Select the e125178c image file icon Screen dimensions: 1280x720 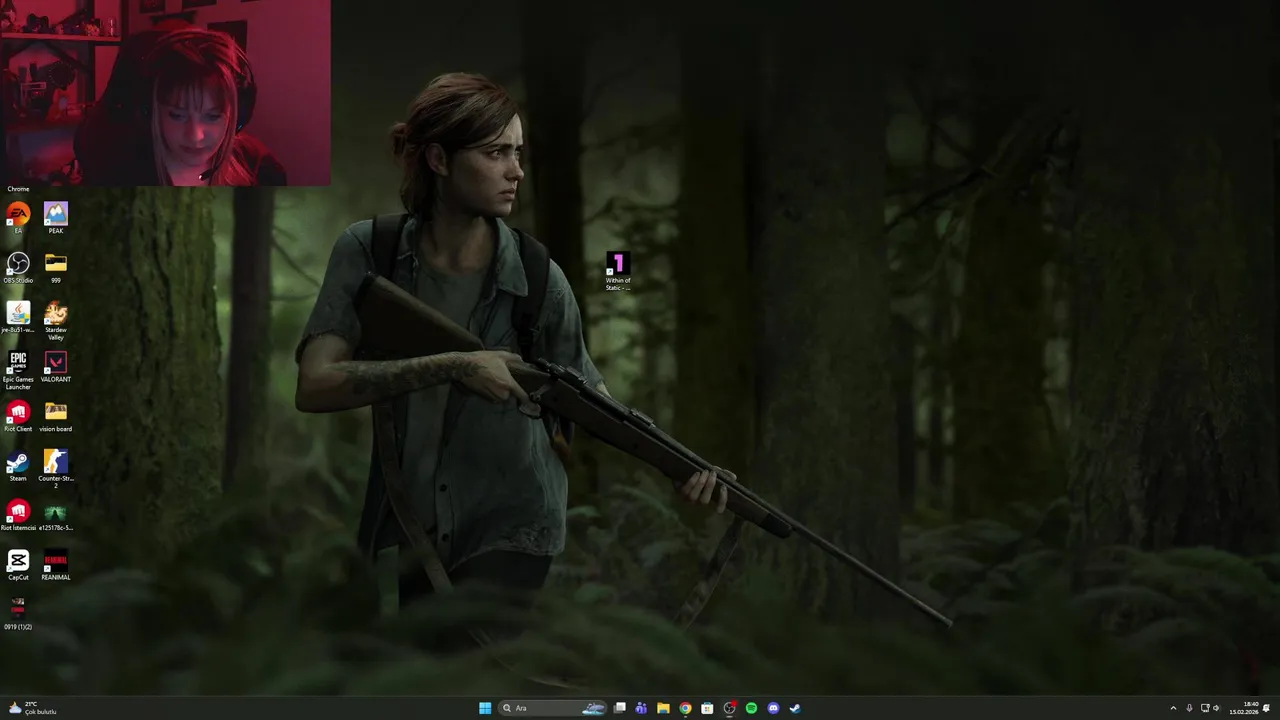pyautogui.click(x=56, y=514)
